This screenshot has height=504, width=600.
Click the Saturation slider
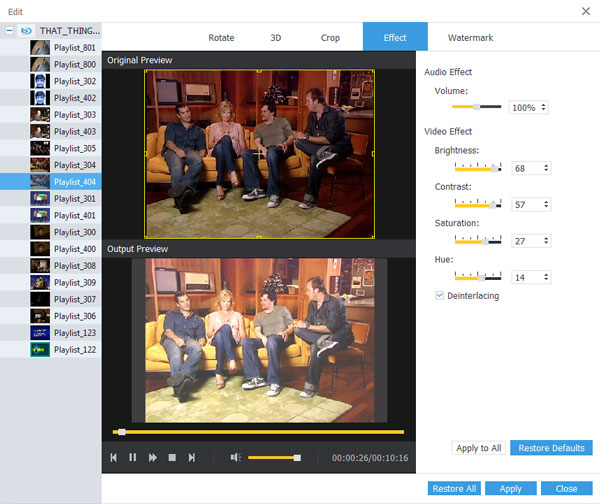[478, 240]
